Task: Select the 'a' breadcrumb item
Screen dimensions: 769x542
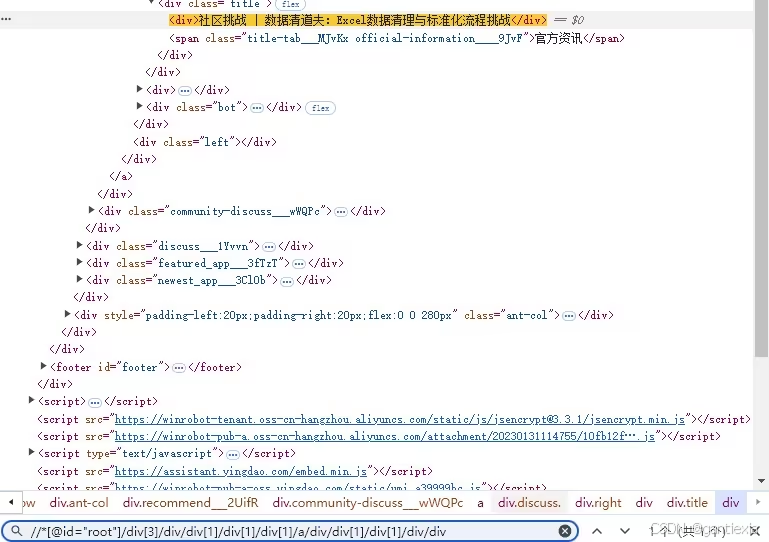Action: [480, 503]
